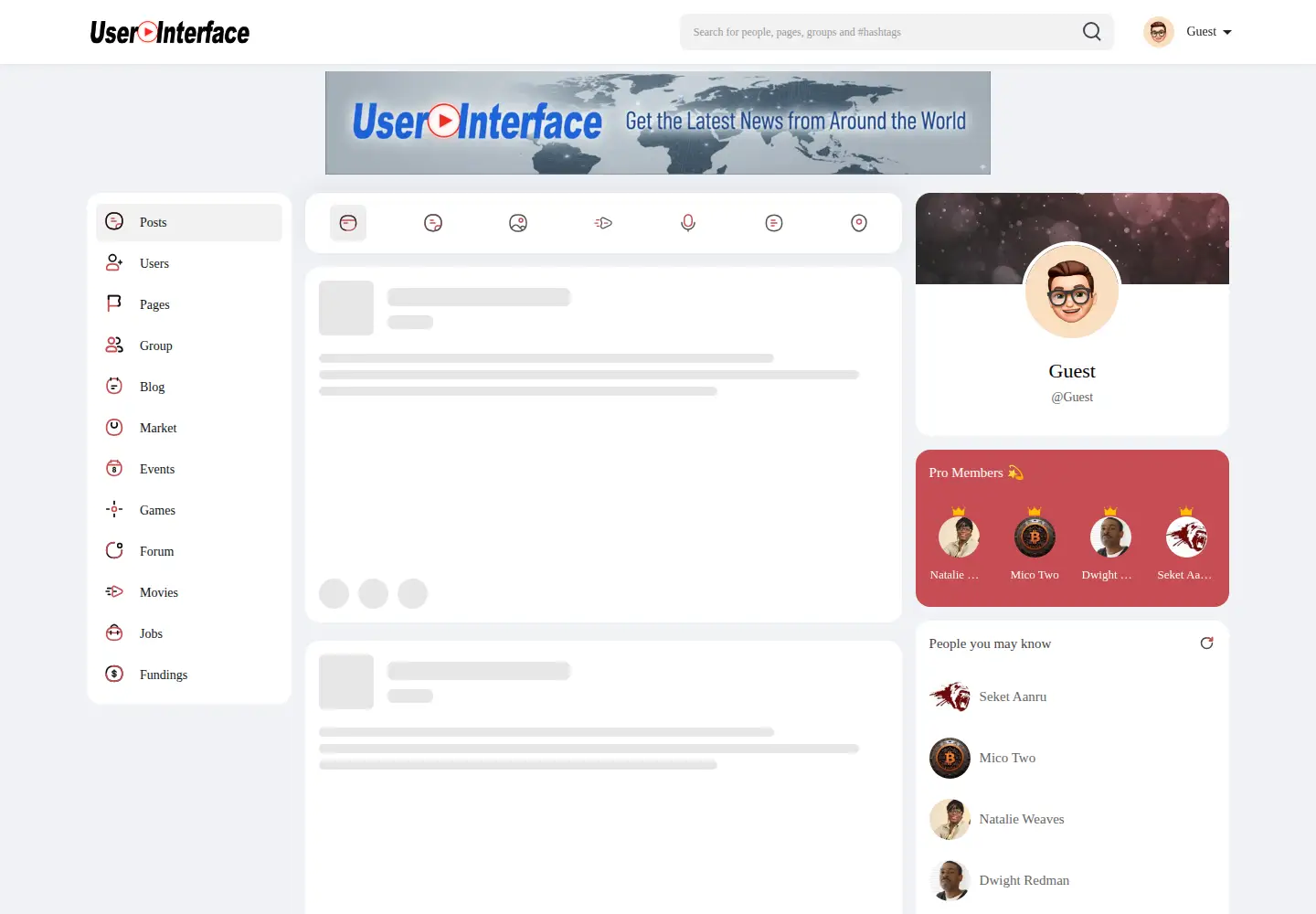Click the large Guest profile avatar
1316x914 pixels.
click(x=1072, y=292)
